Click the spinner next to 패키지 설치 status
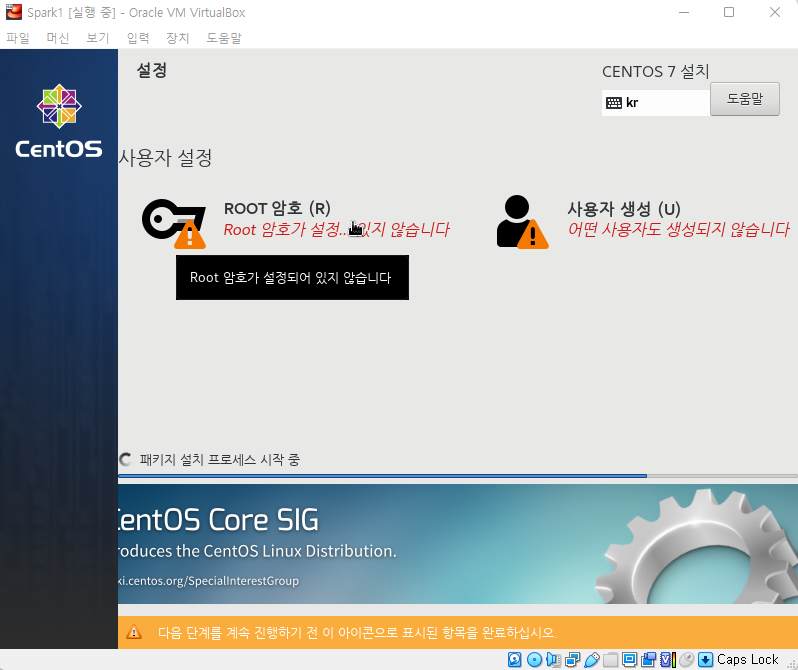The image size is (798, 670). (x=125, y=459)
